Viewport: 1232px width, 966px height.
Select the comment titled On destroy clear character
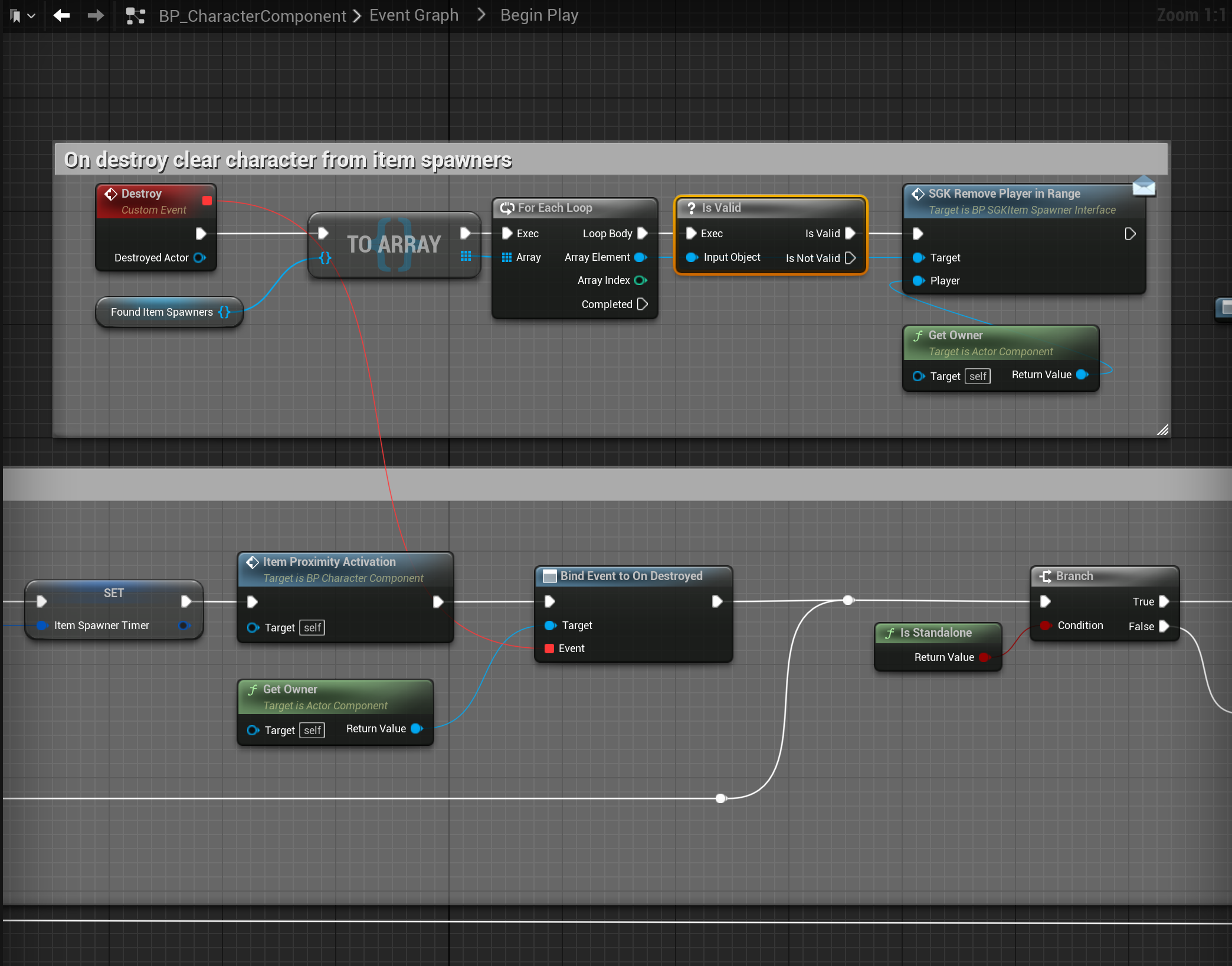click(288, 160)
